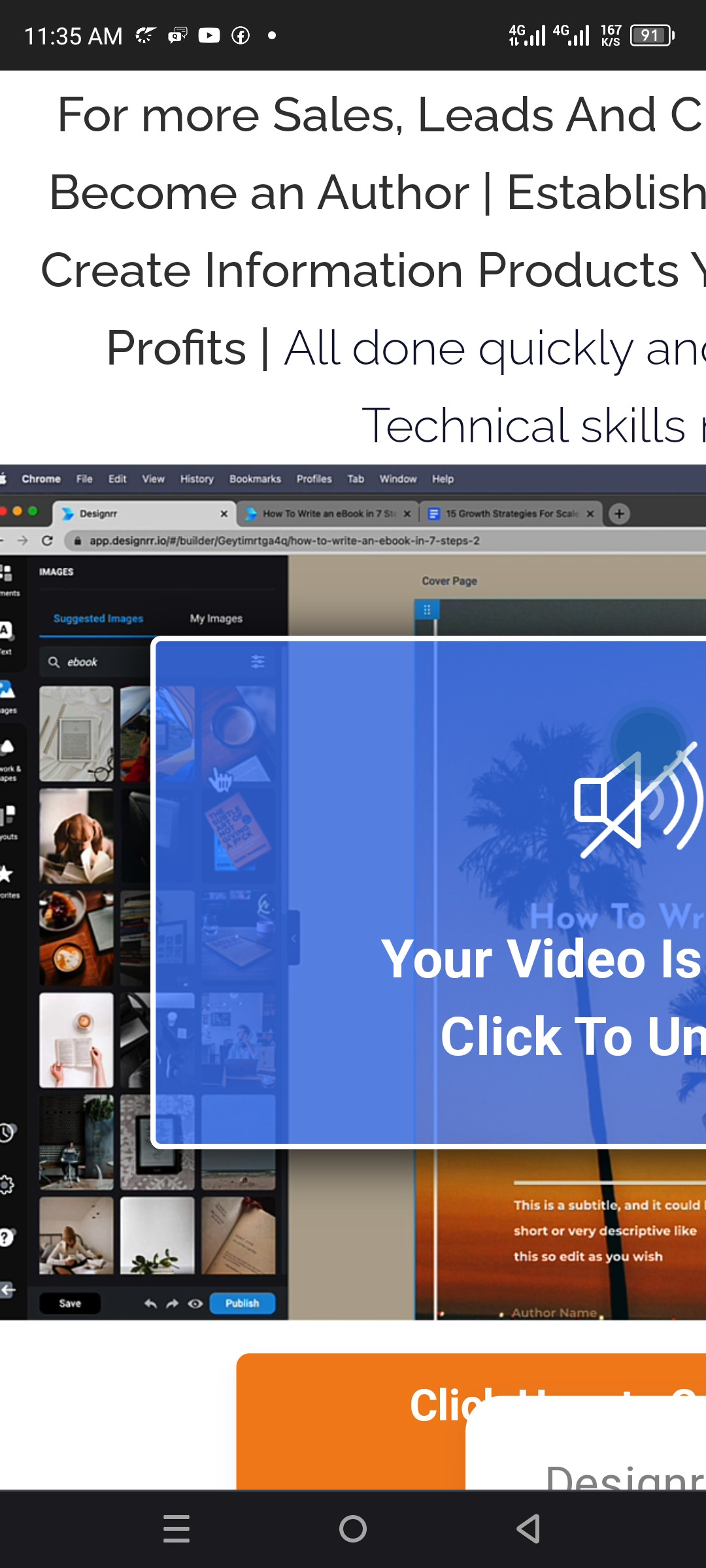Open a new tab with plus button
This screenshot has height=1568, width=706.
[619, 514]
